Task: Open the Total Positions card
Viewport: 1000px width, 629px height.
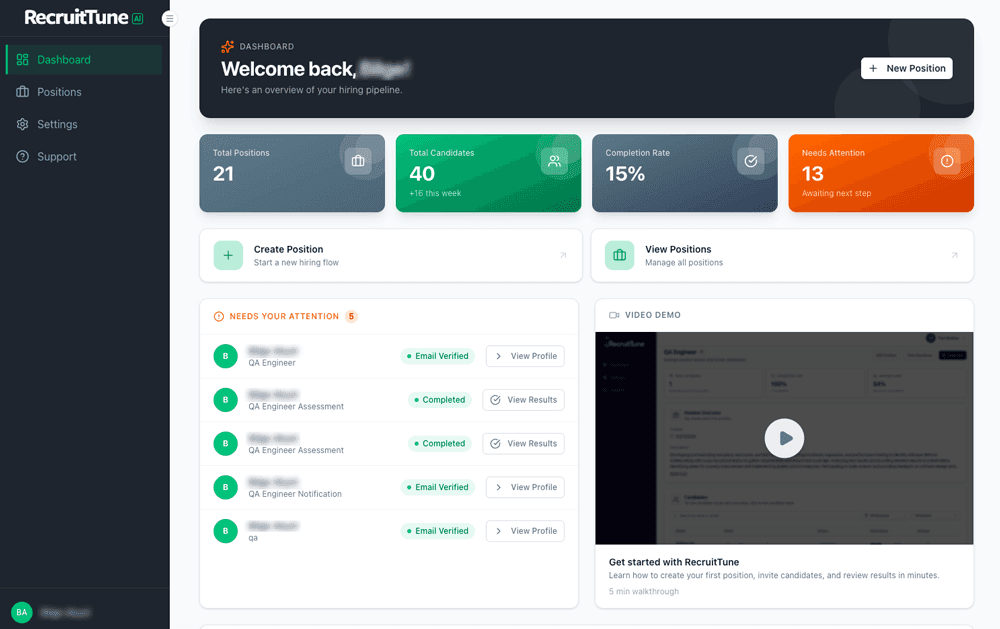Action: (292, 173)
